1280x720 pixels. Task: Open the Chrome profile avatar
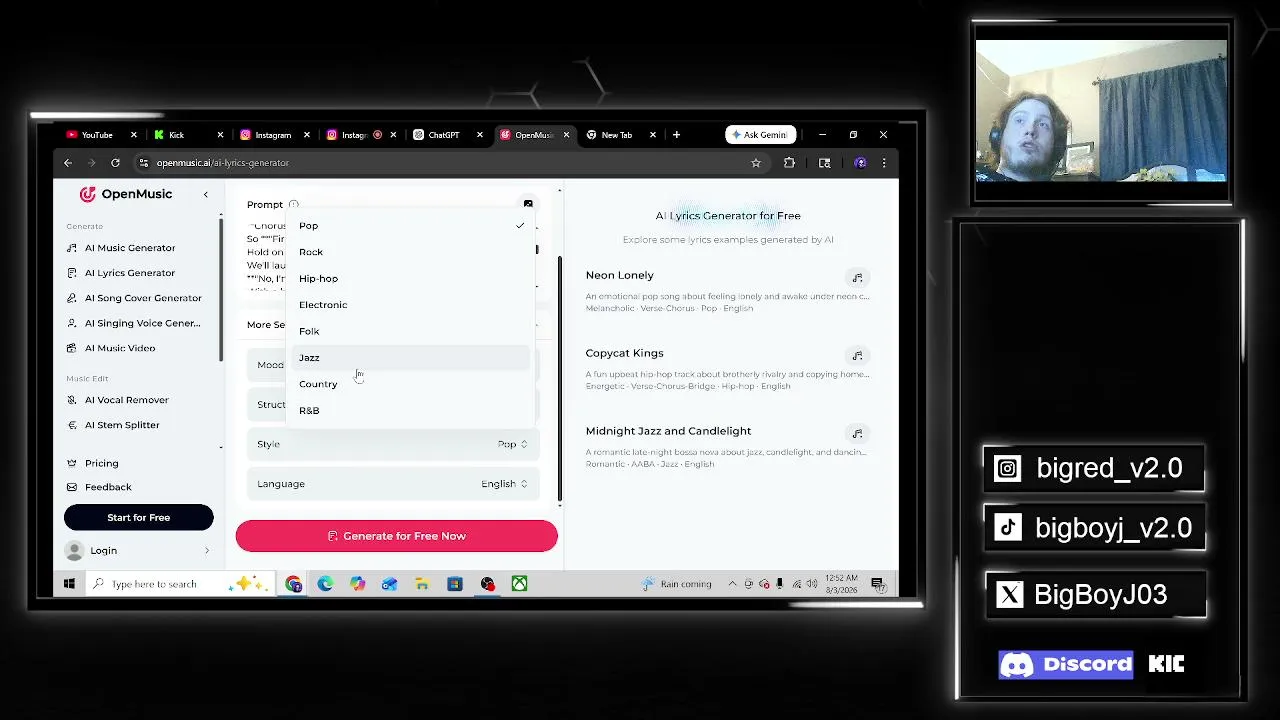click(x=860, y=163)
